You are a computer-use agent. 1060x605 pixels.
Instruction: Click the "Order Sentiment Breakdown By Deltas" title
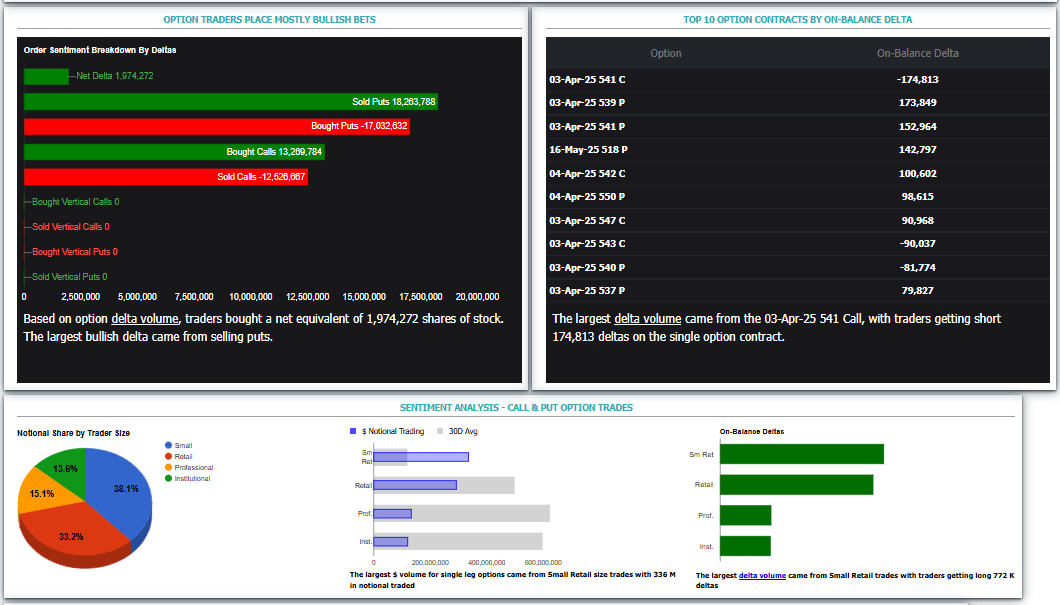[x=100, y=50]
